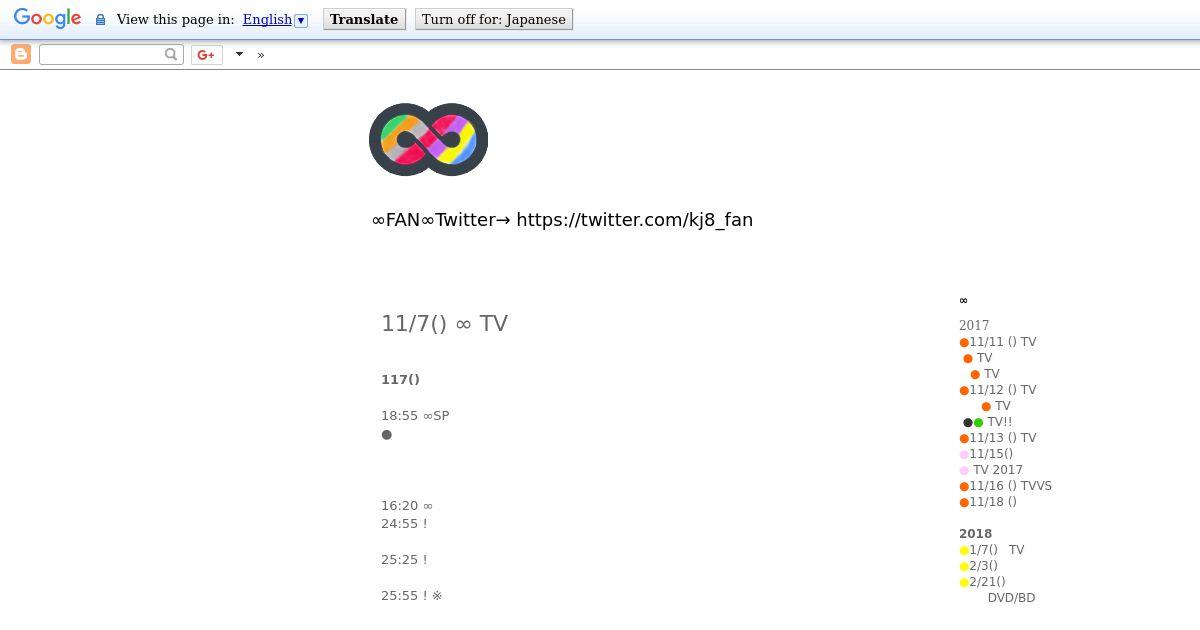Click the 25:55 ! ※ schedule line
This screenshot has height=630, width=1200.
tap(412, 596)
